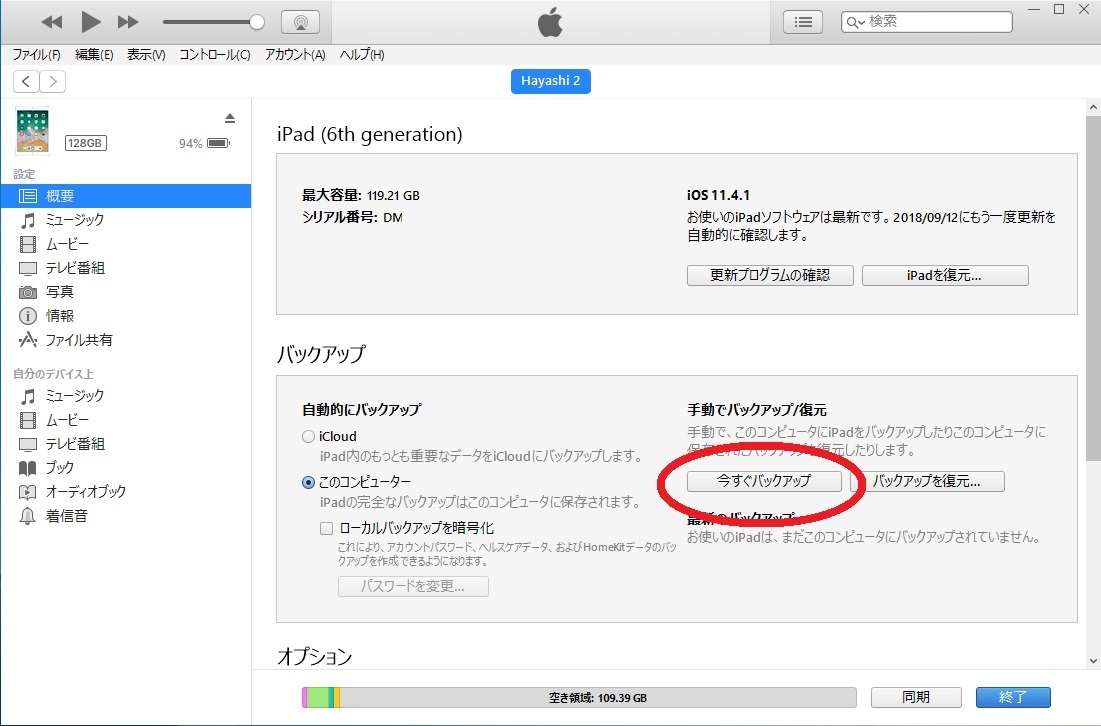This screenshot has width=1101, height=726.
Task: Minimize the iTunes window
Action: [1034, 10]
